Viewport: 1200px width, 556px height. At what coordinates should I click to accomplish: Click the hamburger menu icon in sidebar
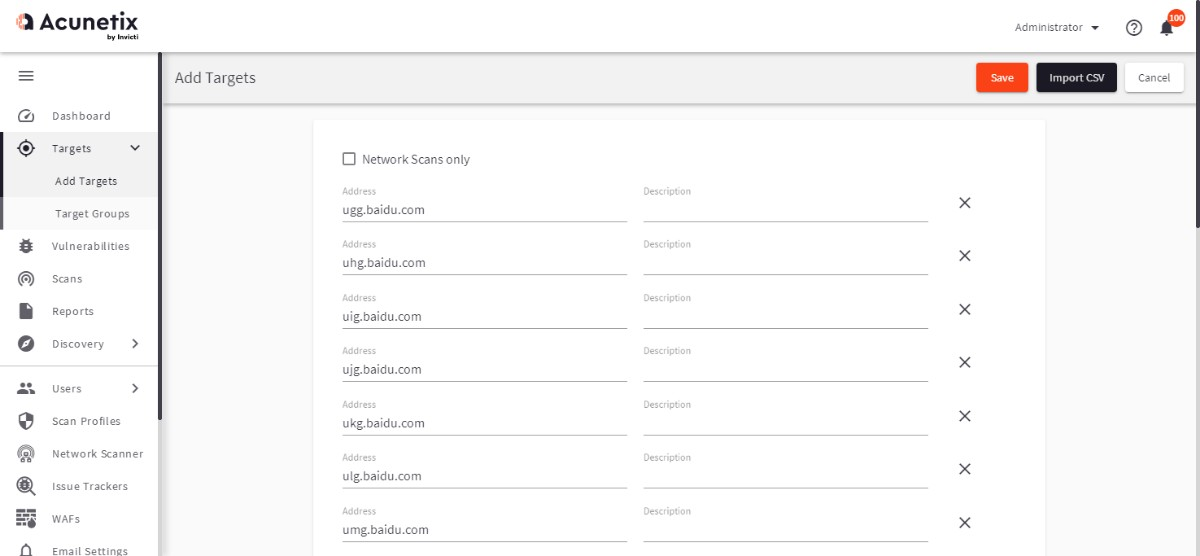pyautogui.click(x=26, y=76)
